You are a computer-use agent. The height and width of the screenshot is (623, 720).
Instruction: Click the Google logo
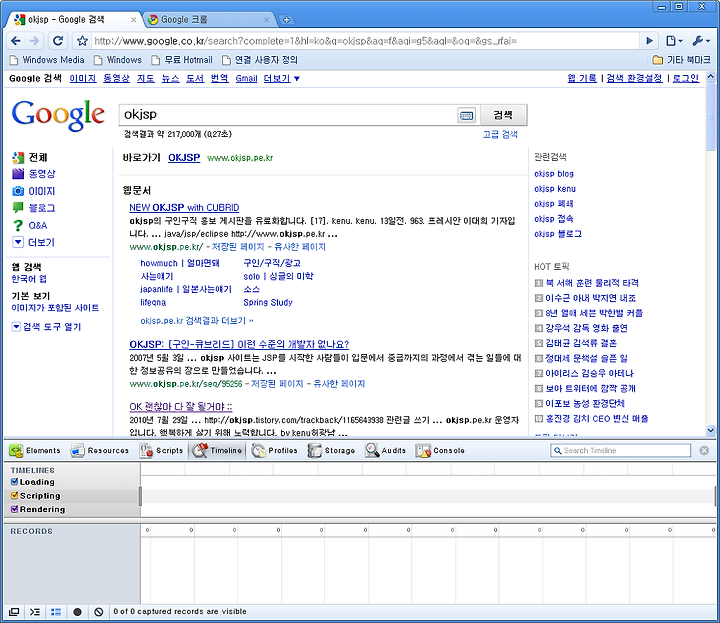58,115
